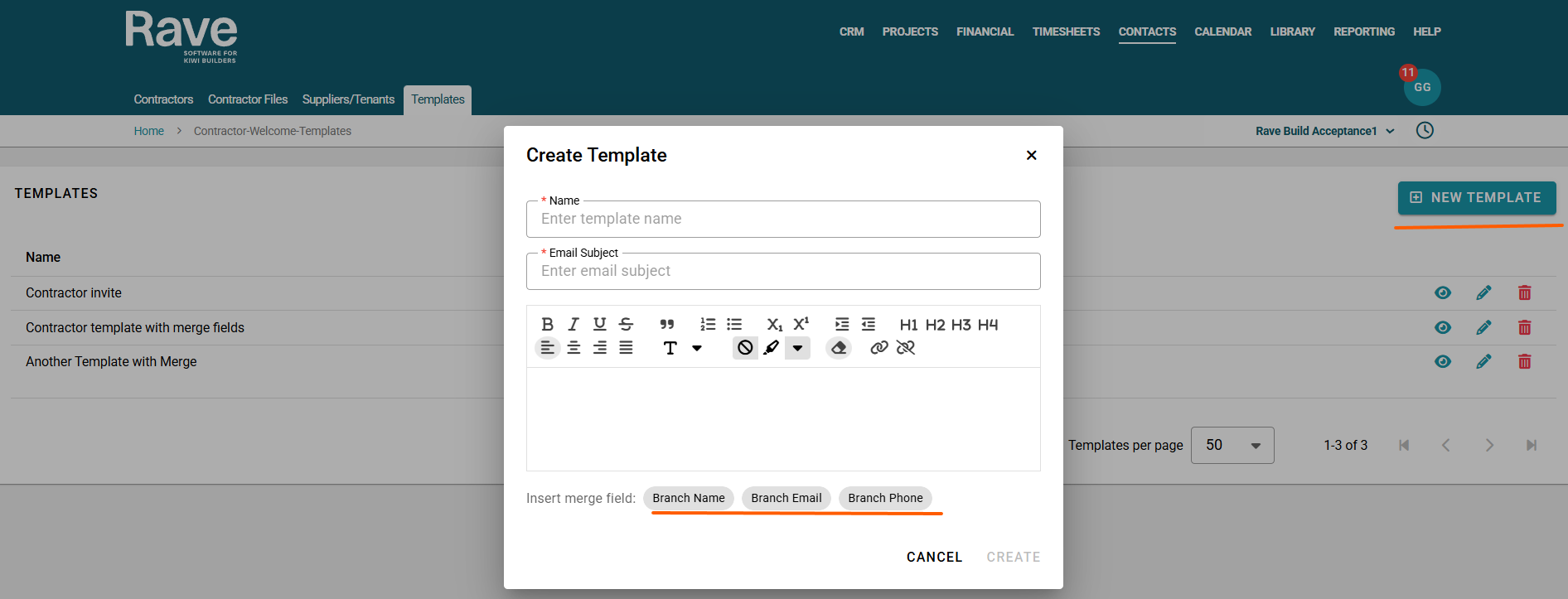The image size is (1568, 599).
Task: Click the remove link icon
Action: (906, 348)
